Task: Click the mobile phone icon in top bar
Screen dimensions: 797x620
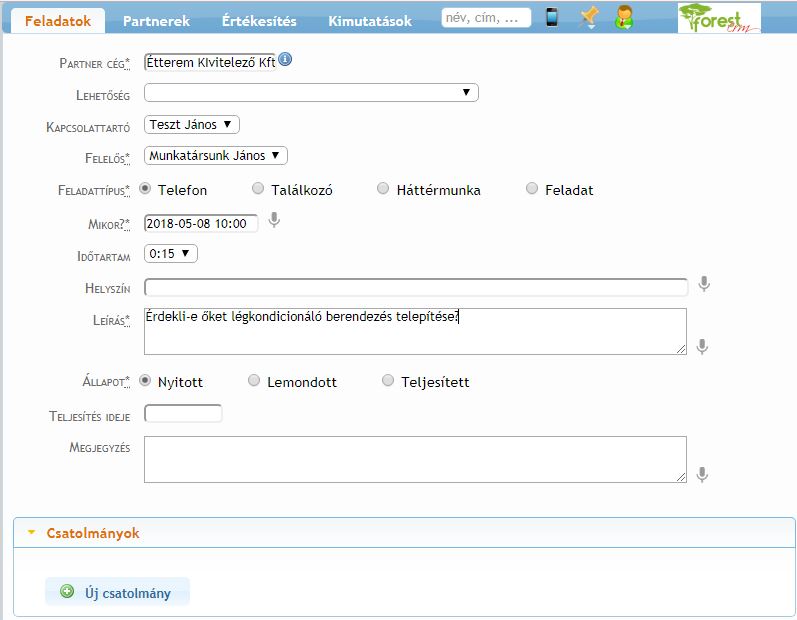Action: [x=551, y=17]
